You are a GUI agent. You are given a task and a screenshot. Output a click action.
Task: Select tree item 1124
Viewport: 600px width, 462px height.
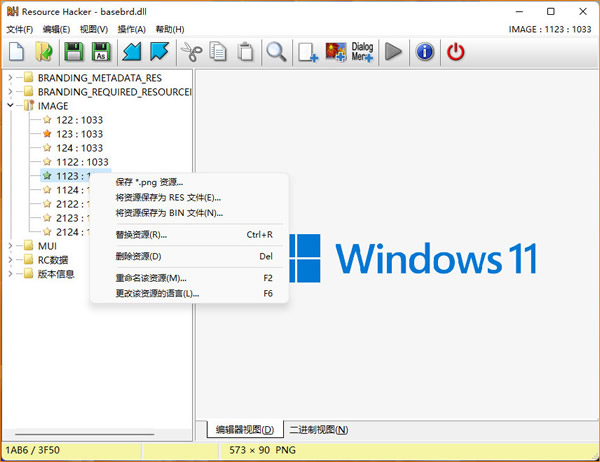(x=72, y=190)
